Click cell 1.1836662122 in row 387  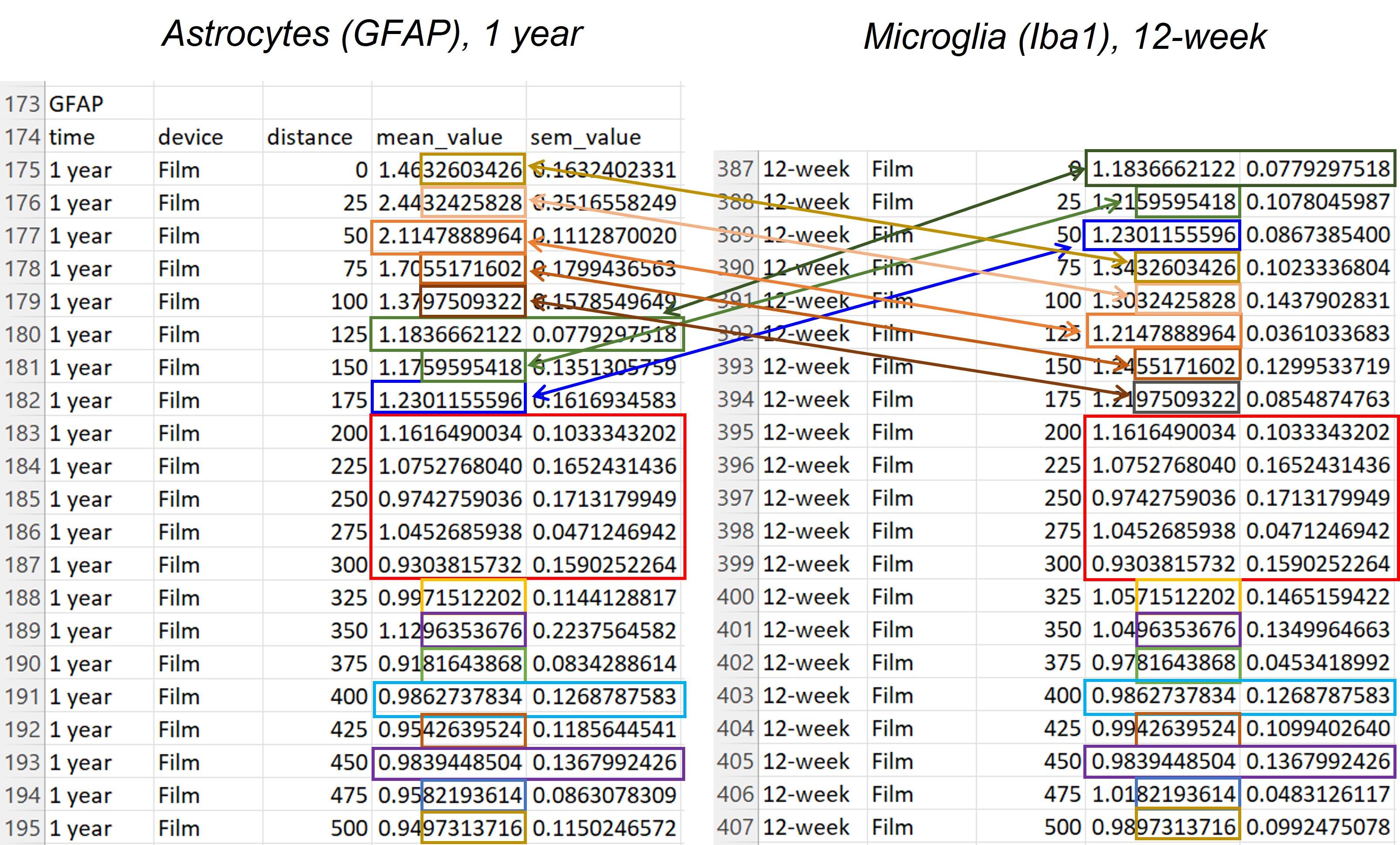[x=1163, y=169]
